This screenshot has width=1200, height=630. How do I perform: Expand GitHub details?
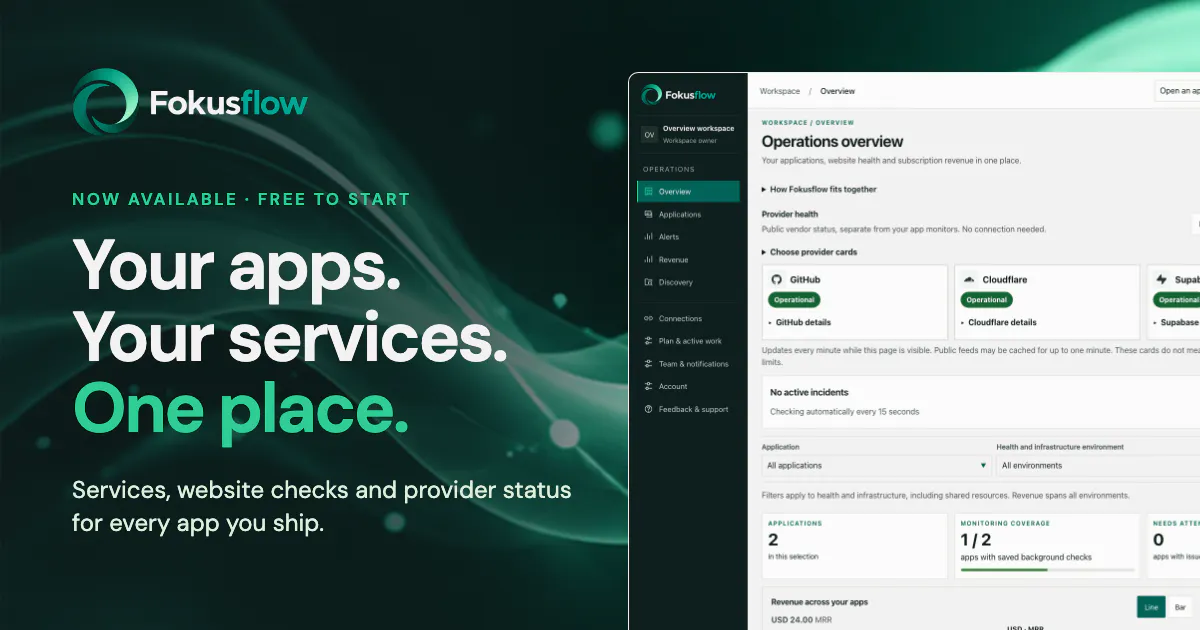(800, 322)
